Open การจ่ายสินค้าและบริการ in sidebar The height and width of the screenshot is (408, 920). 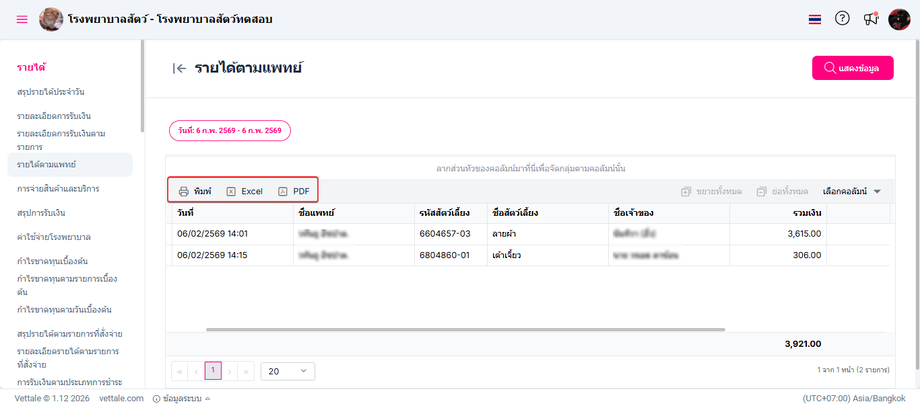tap(58, 188)
